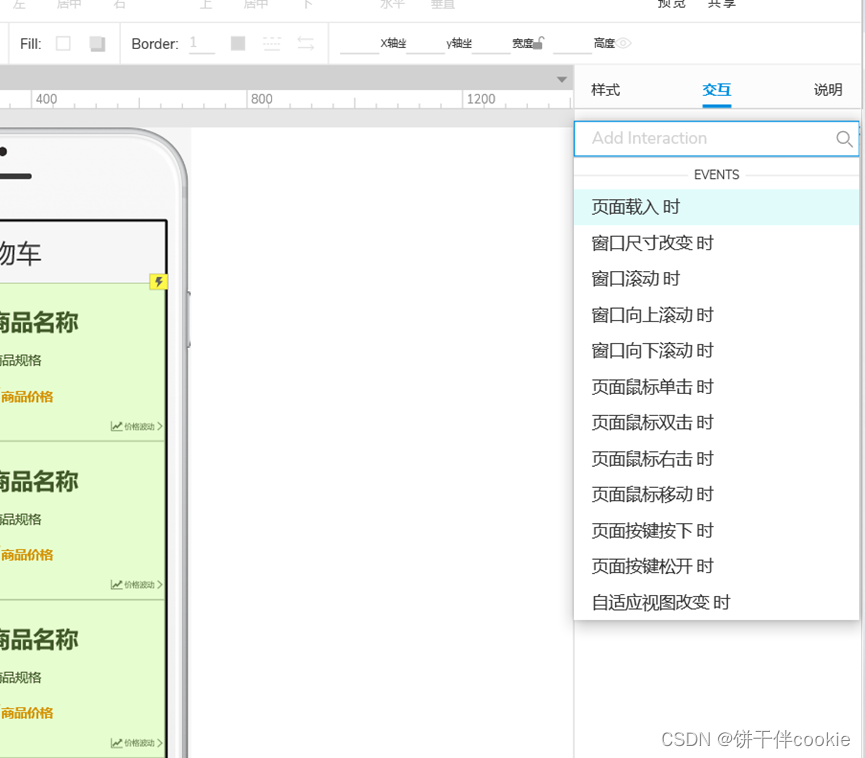Click the height (高度) input field
The height and width of the screenshot is (758, 865).
[x=572, y=44]
